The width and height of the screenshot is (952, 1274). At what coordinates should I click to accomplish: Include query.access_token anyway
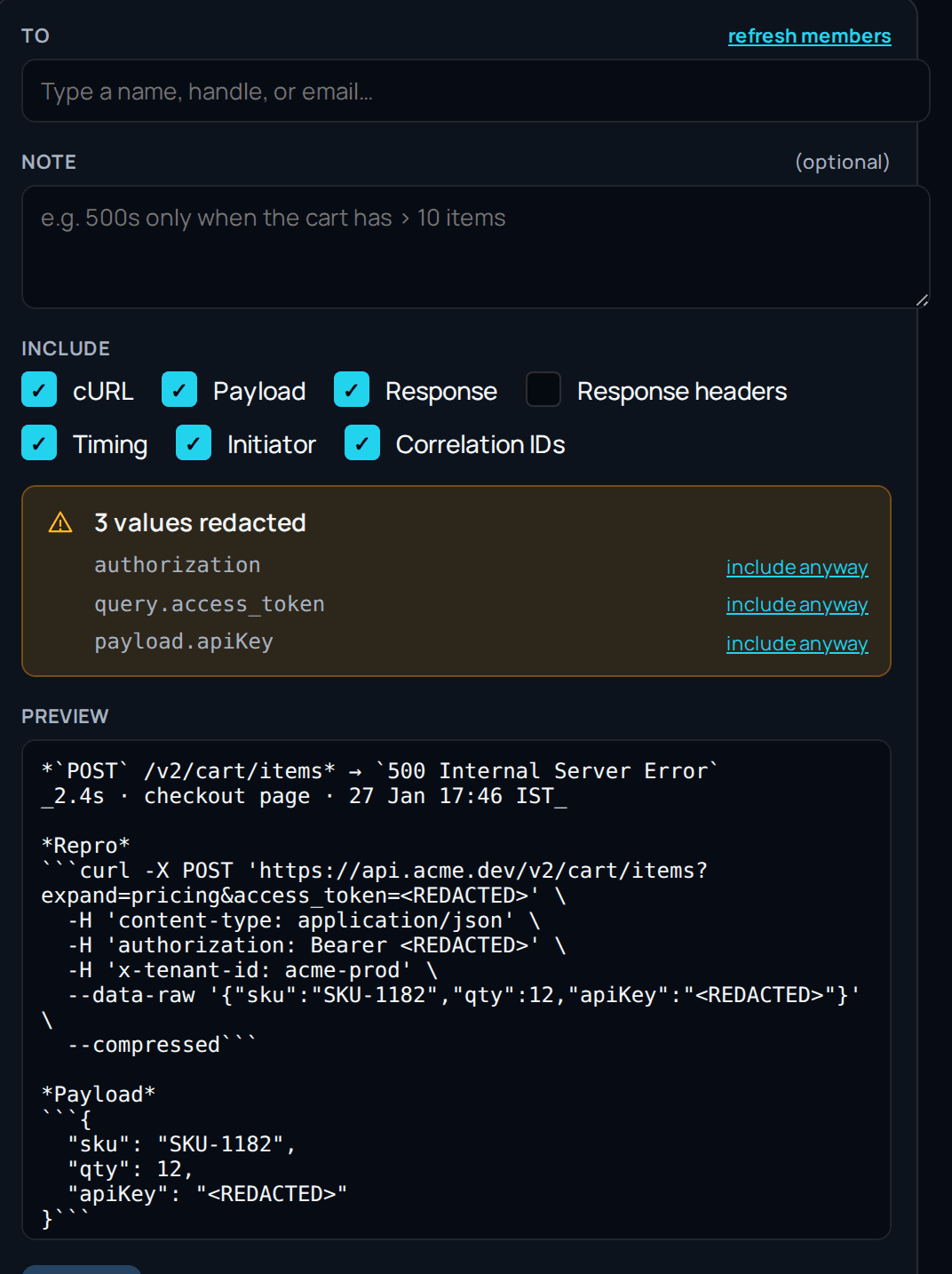797,604
